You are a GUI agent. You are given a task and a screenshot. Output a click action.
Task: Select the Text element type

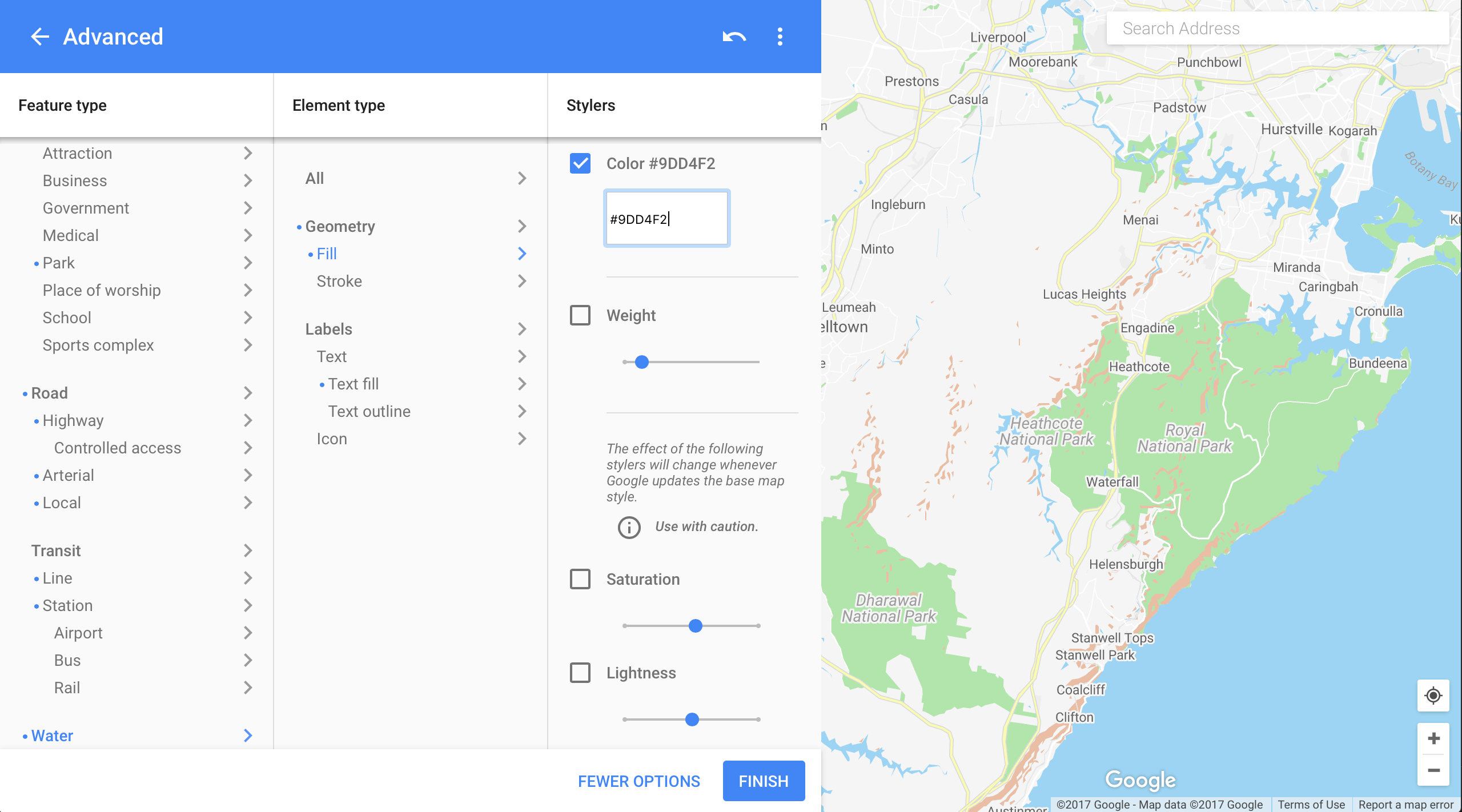(332, 356)
